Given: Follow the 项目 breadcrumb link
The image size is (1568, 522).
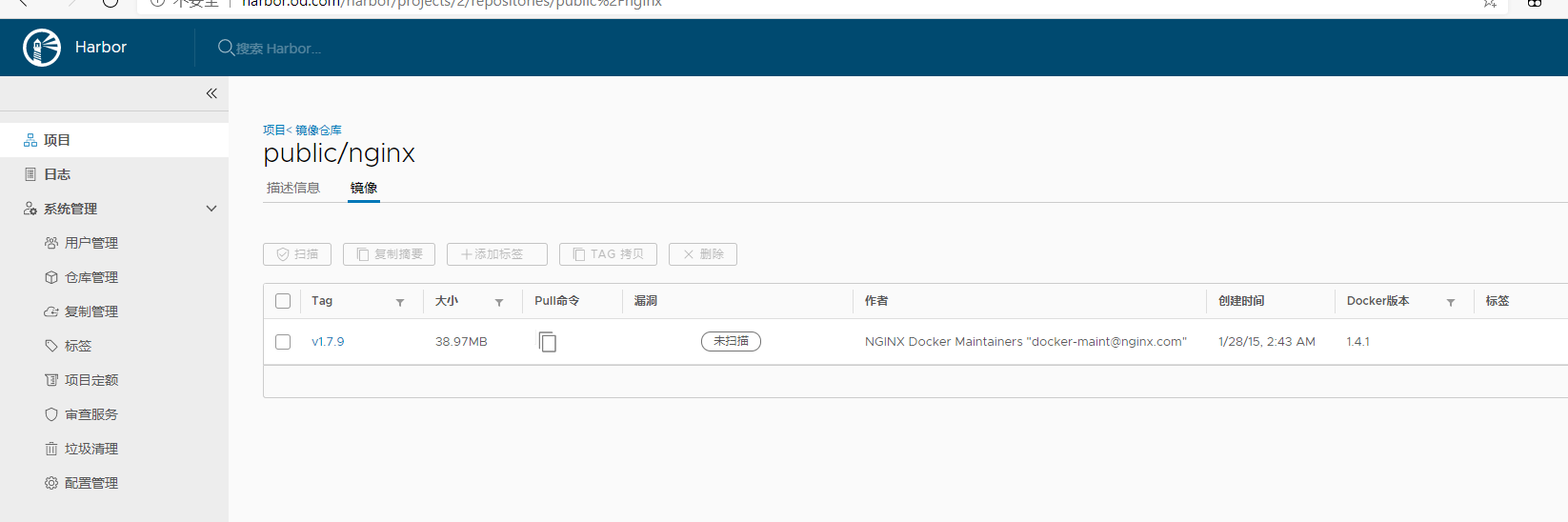Looking at the screenshot, I should (x=273, y=130).
